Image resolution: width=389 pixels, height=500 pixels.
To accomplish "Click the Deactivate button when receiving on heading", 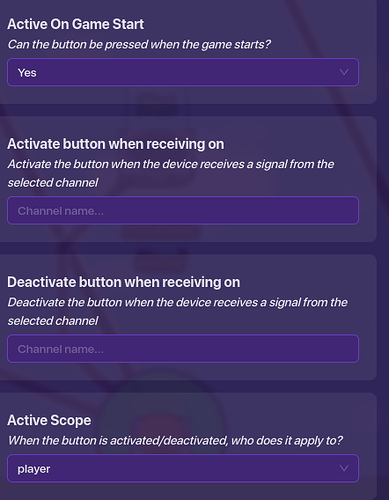I will pos(124,282).
